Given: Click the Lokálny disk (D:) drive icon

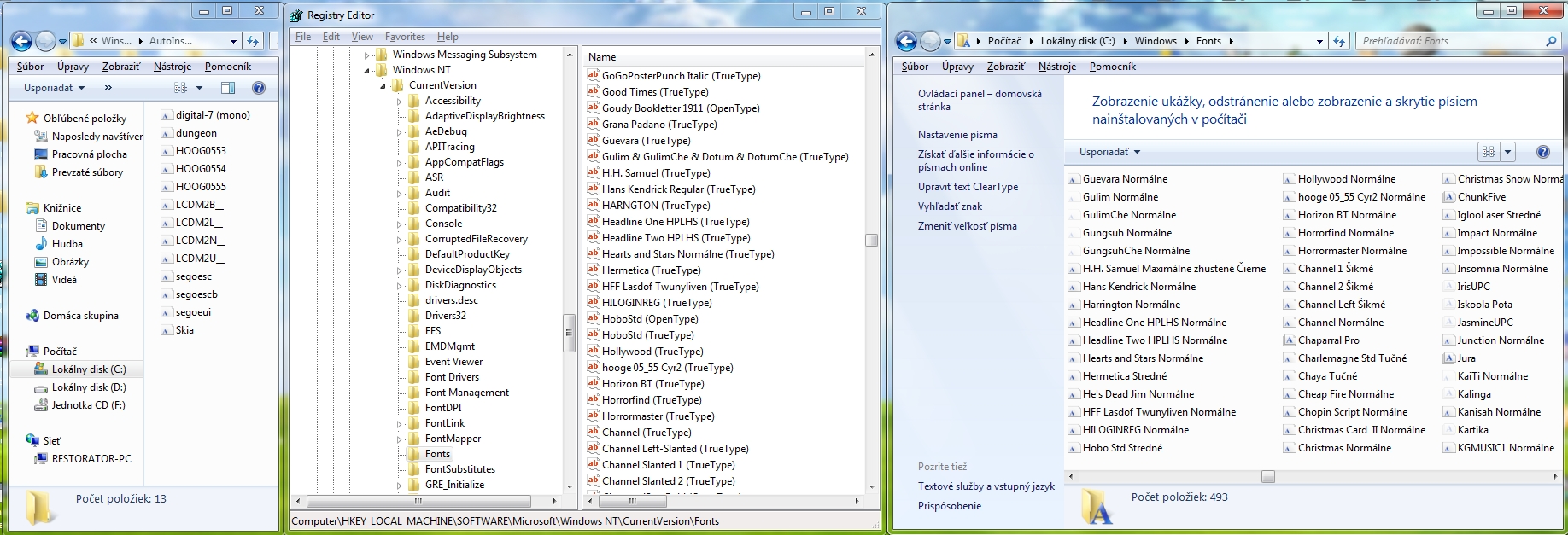Looking at the screenshot, I should [40, 387].
